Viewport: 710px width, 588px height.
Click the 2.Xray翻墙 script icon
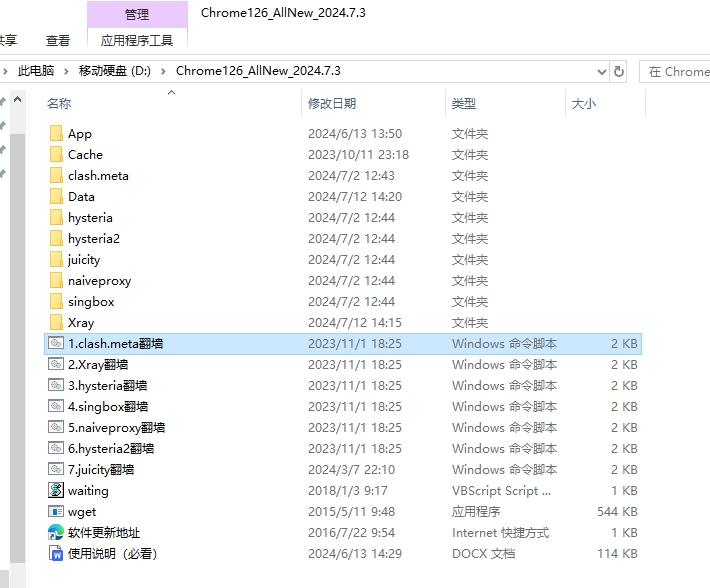(56, 364)
